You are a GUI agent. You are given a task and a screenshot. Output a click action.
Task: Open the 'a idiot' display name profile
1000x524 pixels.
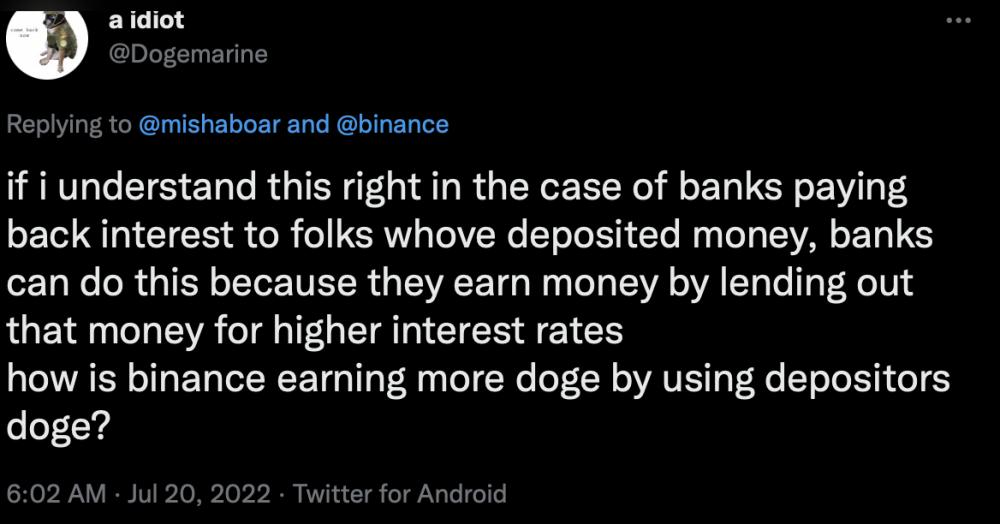click(147, 20)
